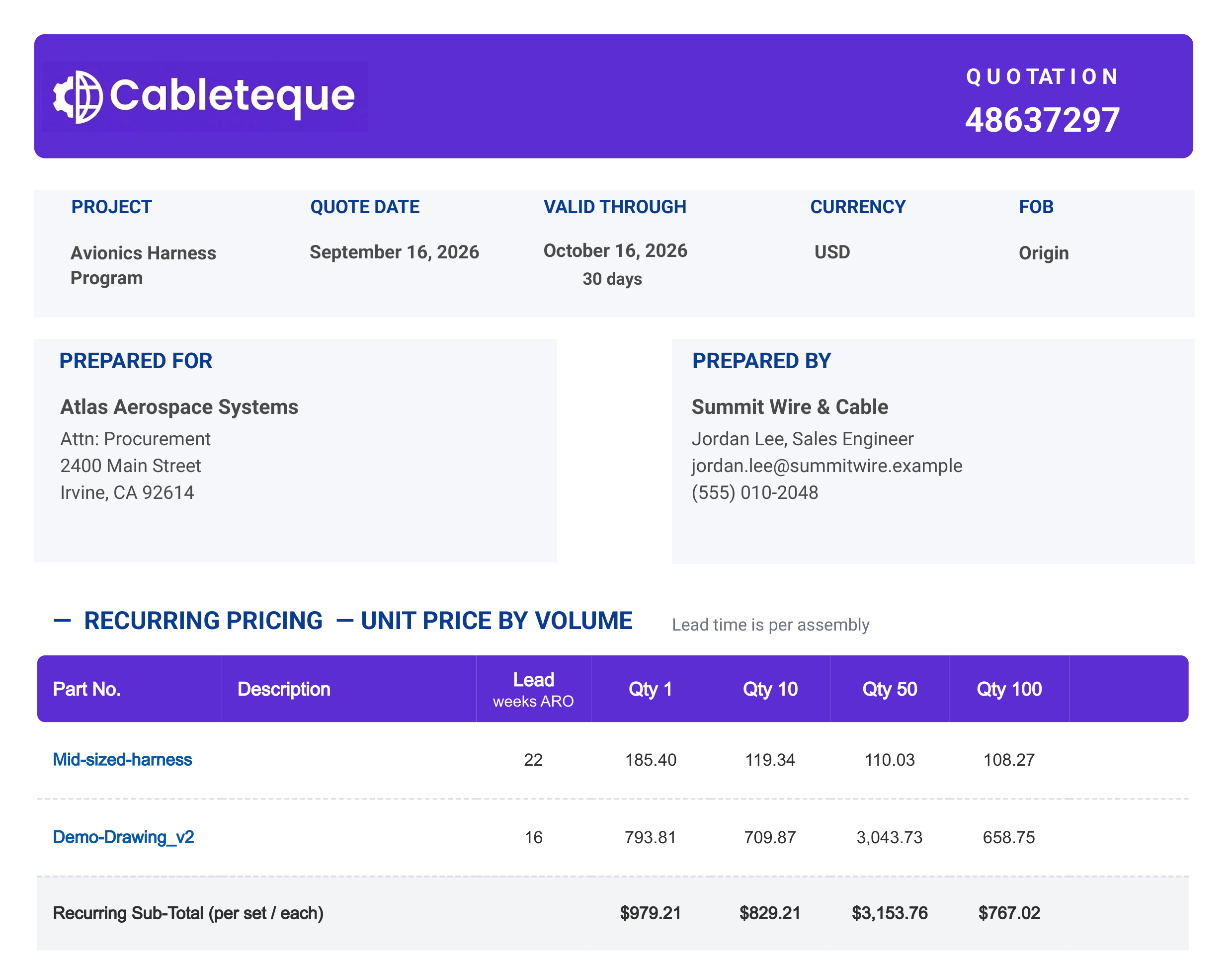Image resolution: width=1232 pixels, height=959 pixels.
Task: Click the city line Irvine, CA 92614
Action: click(x=127, y=492)
